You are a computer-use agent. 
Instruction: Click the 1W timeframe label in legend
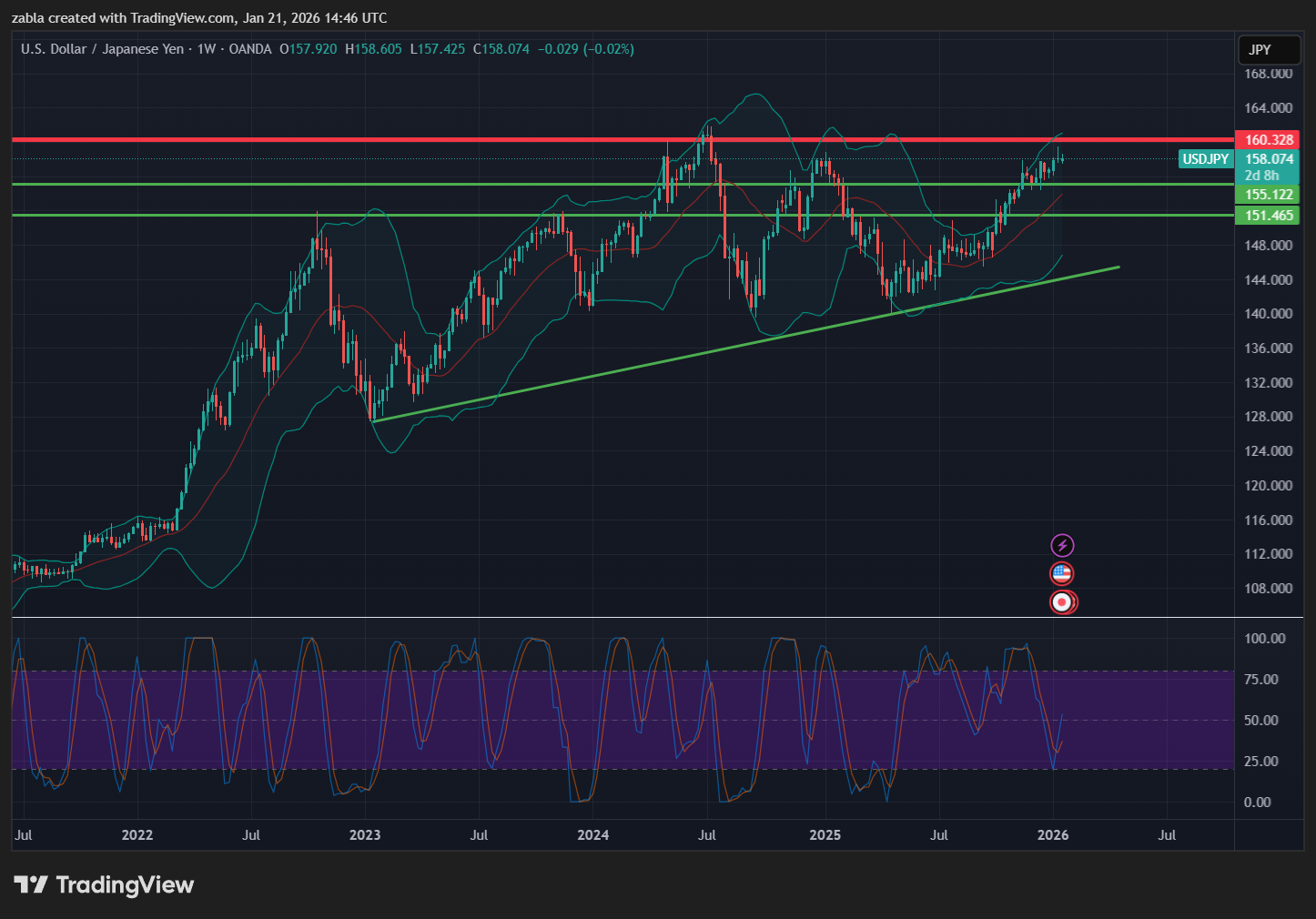(207, 49)
